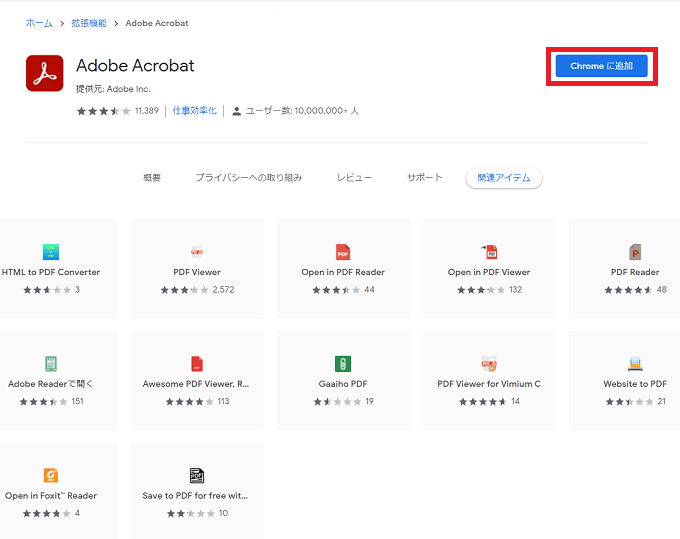The height and width of the screenshot is (539, 680).
Task: Click the Website to PDF 21 rating
Action: pyautogui.click(x=636, y=402)
